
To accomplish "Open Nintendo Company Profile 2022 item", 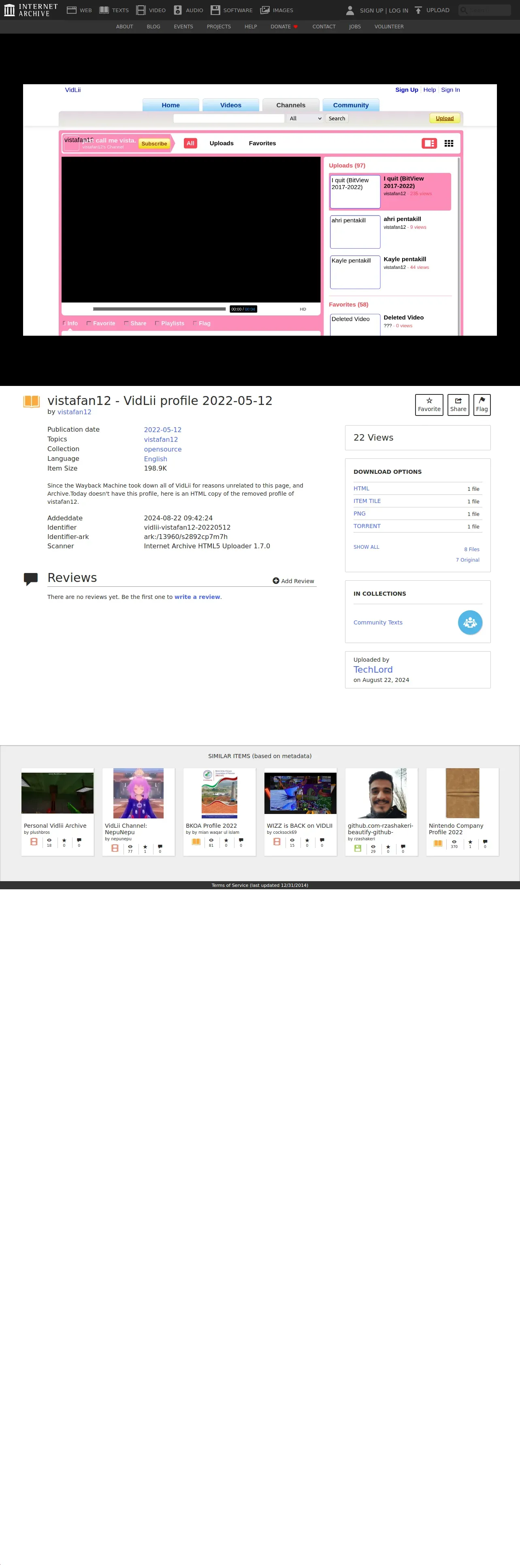I will [x=462, y=812].
